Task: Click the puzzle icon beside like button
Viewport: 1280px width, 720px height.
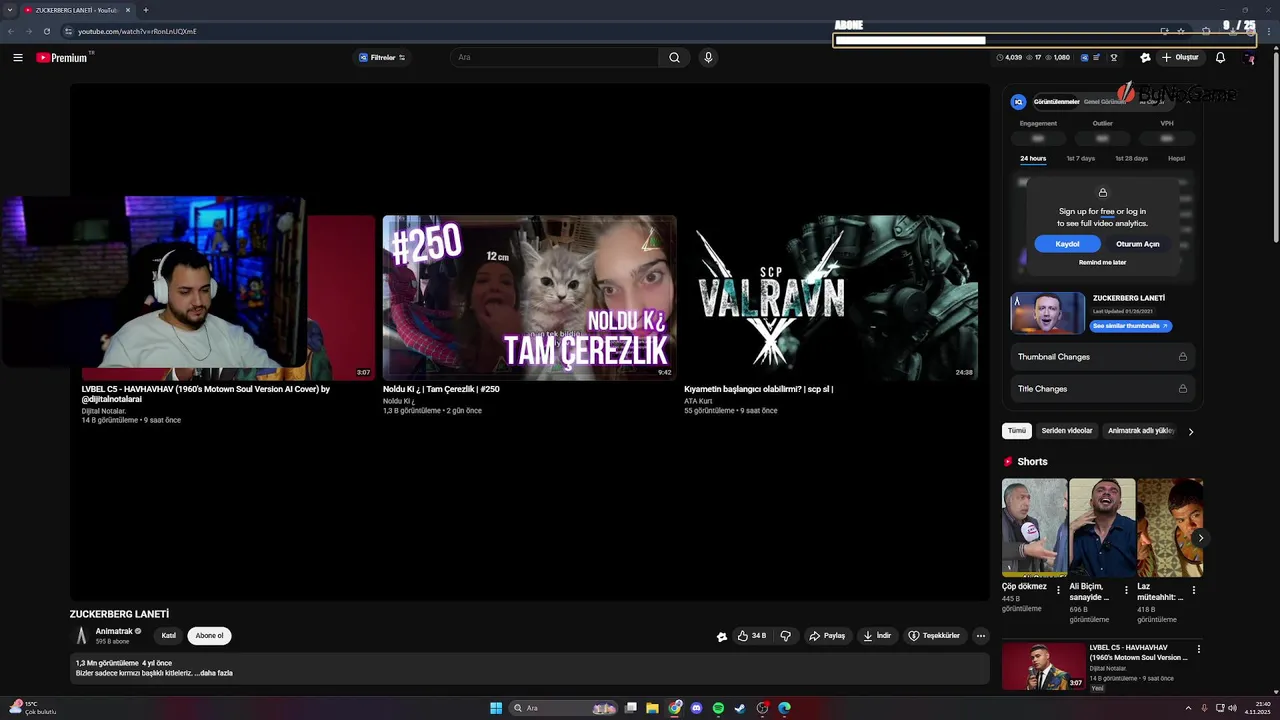Action: click(722, 636)
